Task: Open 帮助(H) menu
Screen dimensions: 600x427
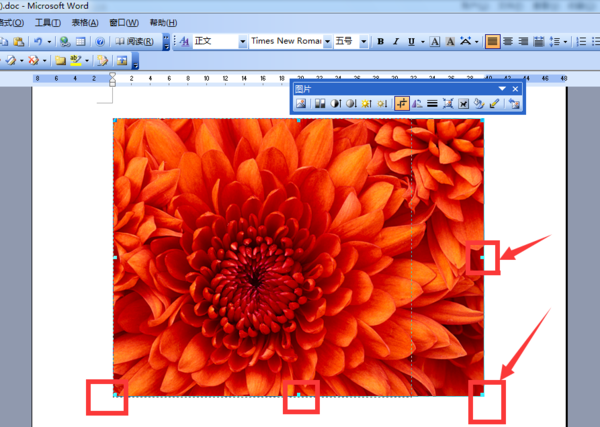Action: click(x=163, y=23)
